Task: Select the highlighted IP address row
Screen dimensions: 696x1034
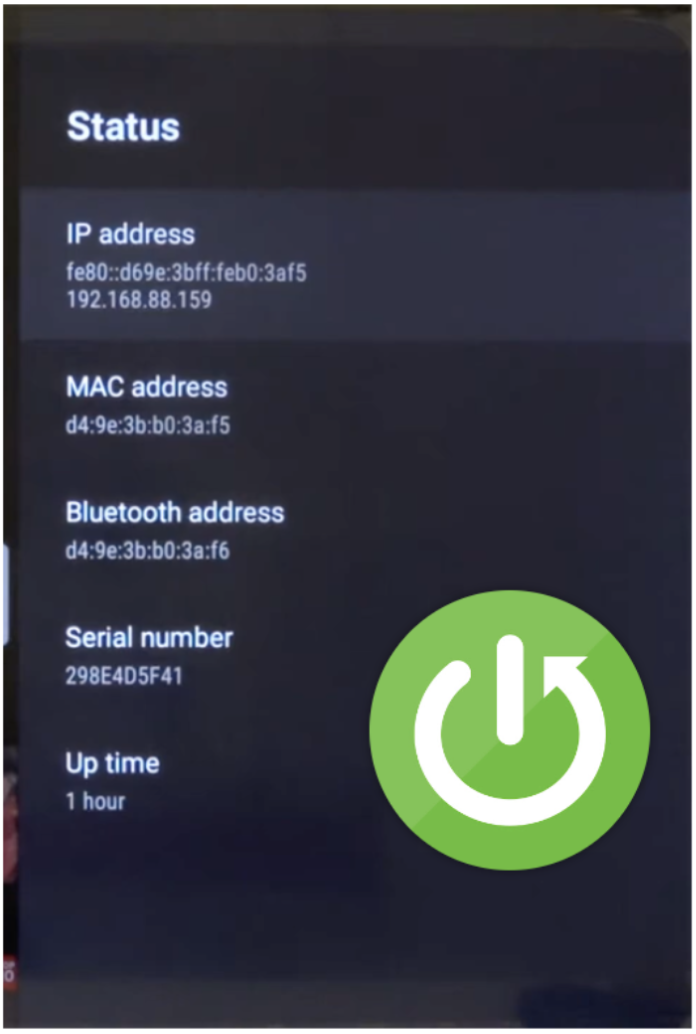Action: click(x=355, y=264)
